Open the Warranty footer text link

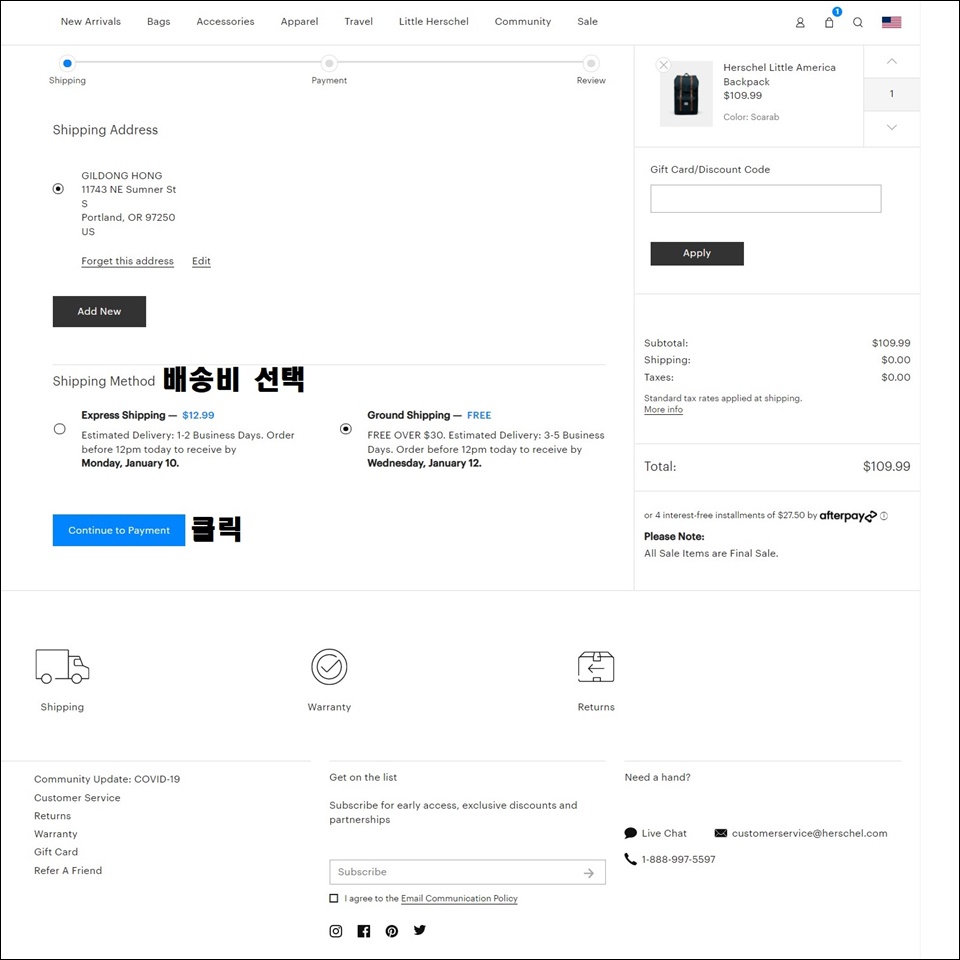pyautogui.click(x=56, y=834)
